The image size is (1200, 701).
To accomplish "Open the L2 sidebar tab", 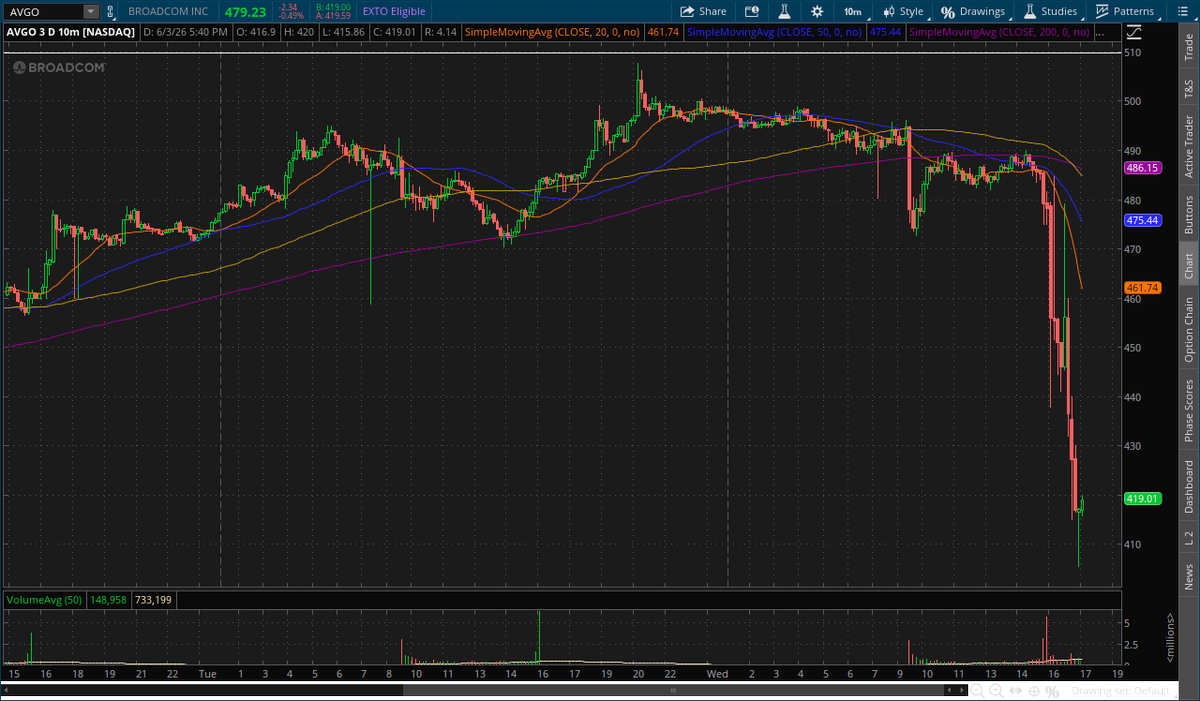I will tap(1189, 538).
